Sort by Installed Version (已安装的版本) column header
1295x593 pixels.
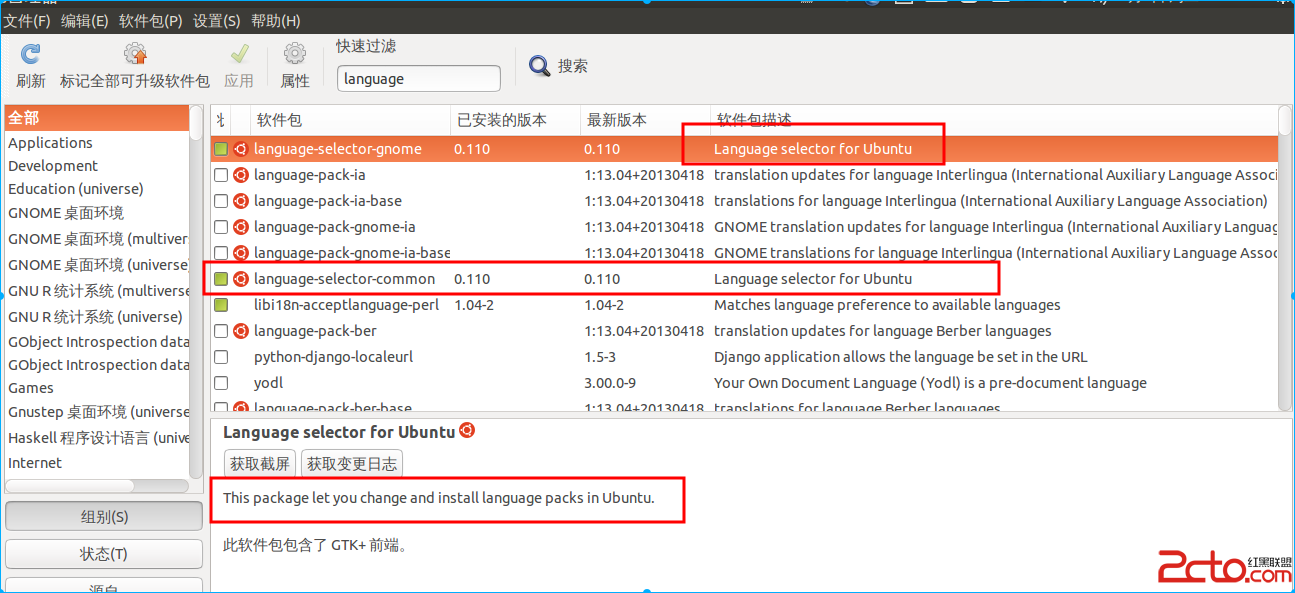[515, 120]
